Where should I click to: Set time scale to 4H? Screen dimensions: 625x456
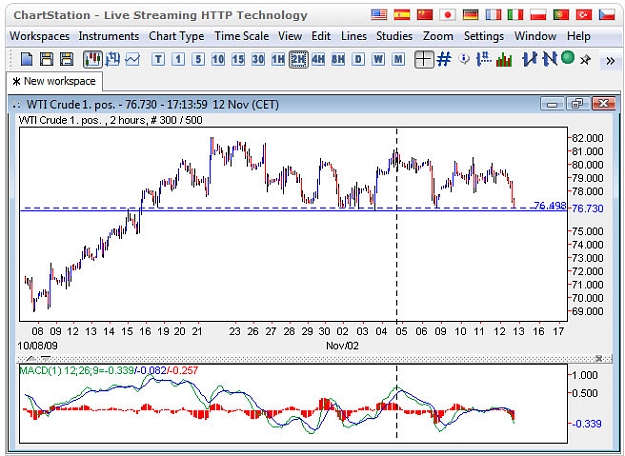pyautogui.click(x=318, y=60)
